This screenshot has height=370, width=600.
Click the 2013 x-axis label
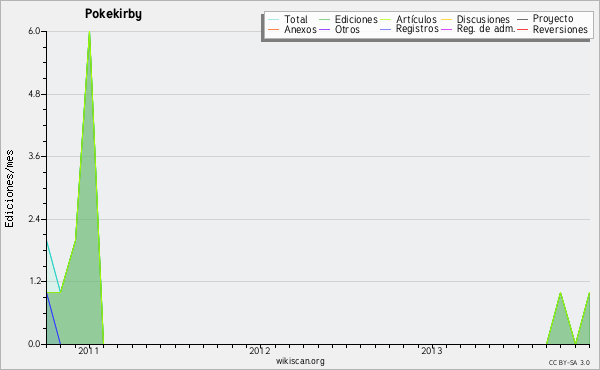click(x=432, y=351)
